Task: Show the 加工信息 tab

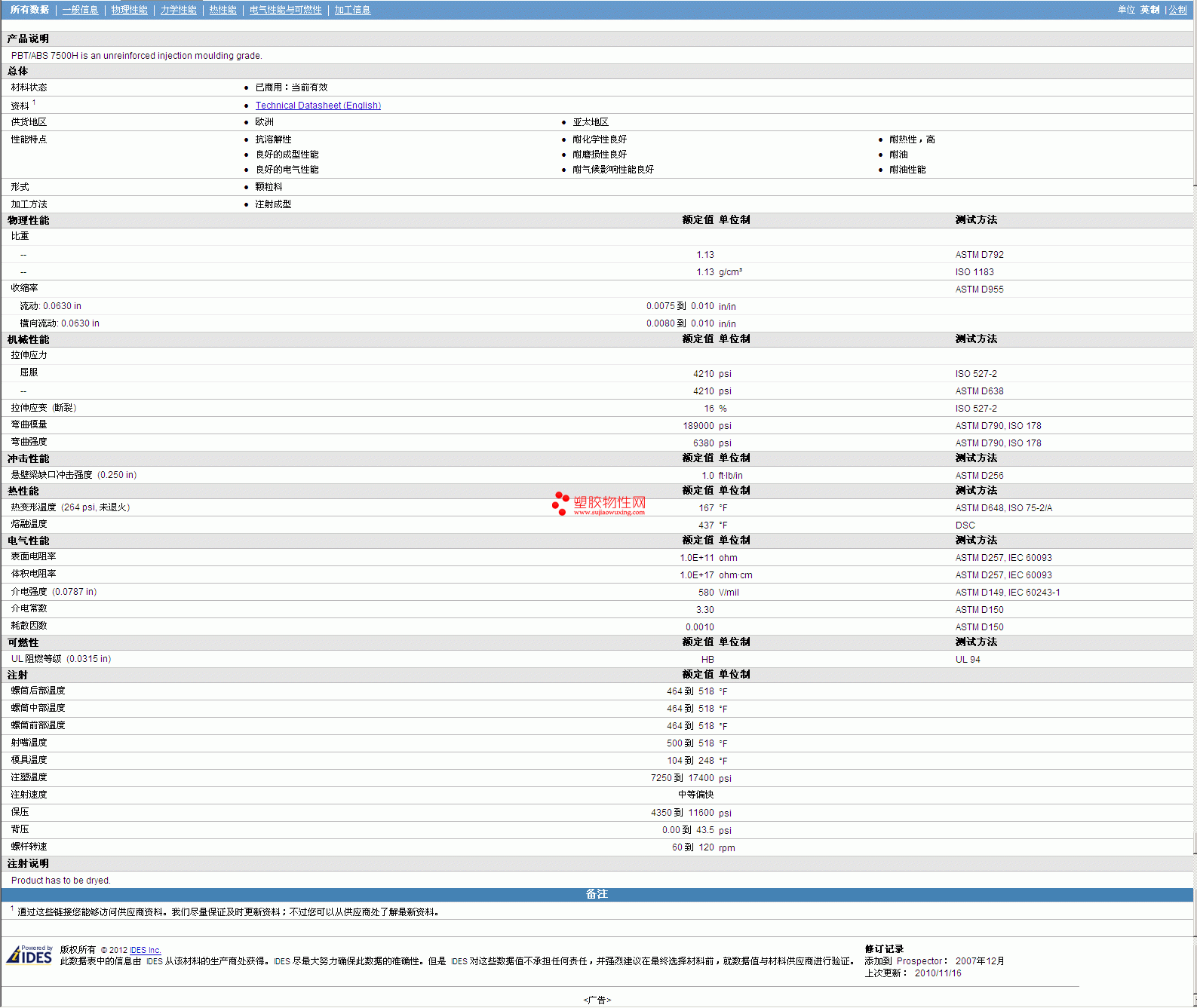Action: pyautogui.click(x=352, y=10)
